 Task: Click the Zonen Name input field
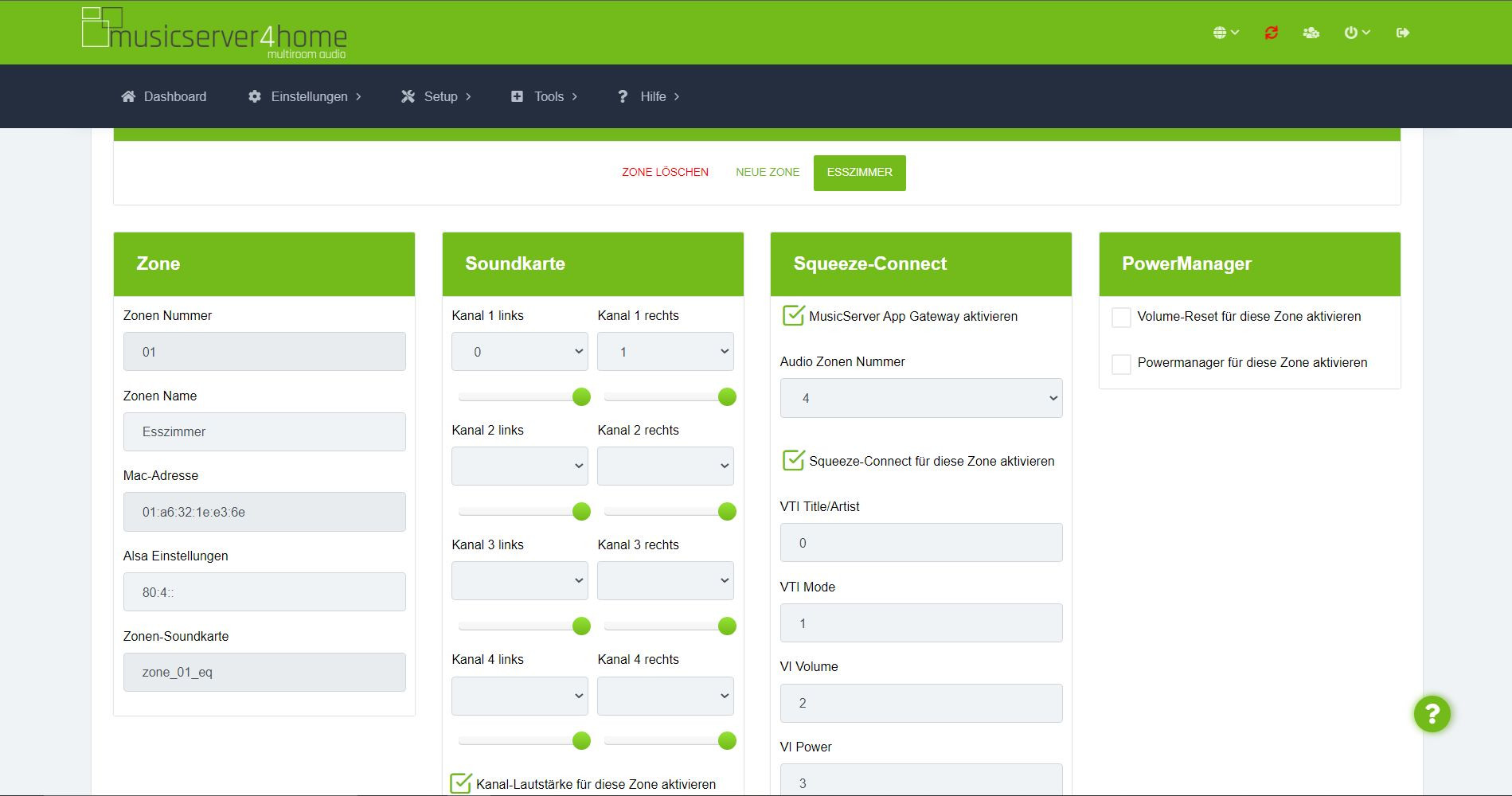tap(264, 431)
